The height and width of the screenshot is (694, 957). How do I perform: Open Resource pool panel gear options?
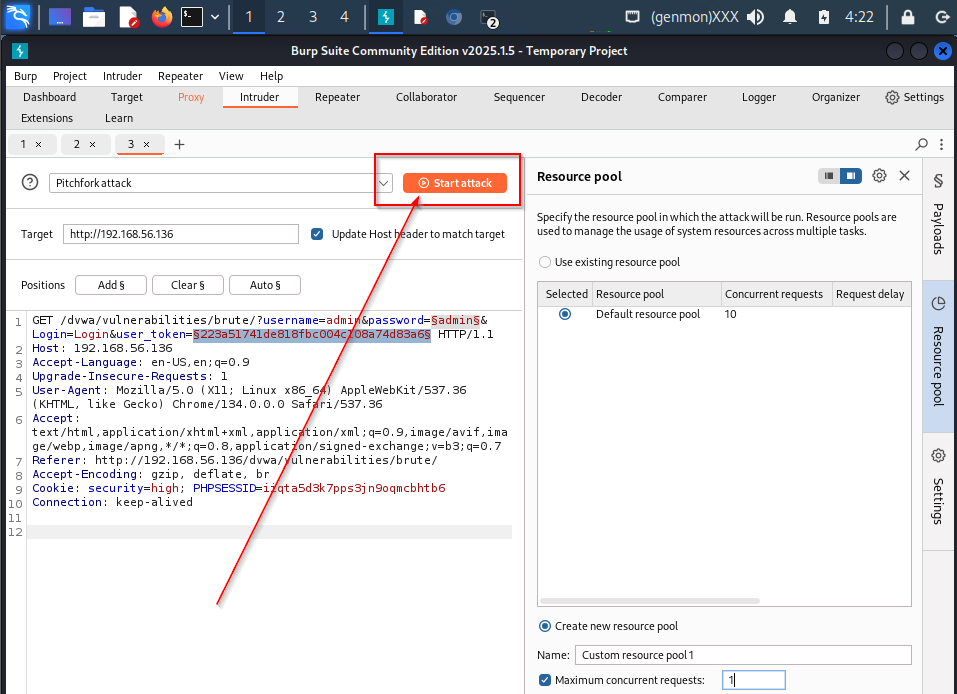click(879, 176)
